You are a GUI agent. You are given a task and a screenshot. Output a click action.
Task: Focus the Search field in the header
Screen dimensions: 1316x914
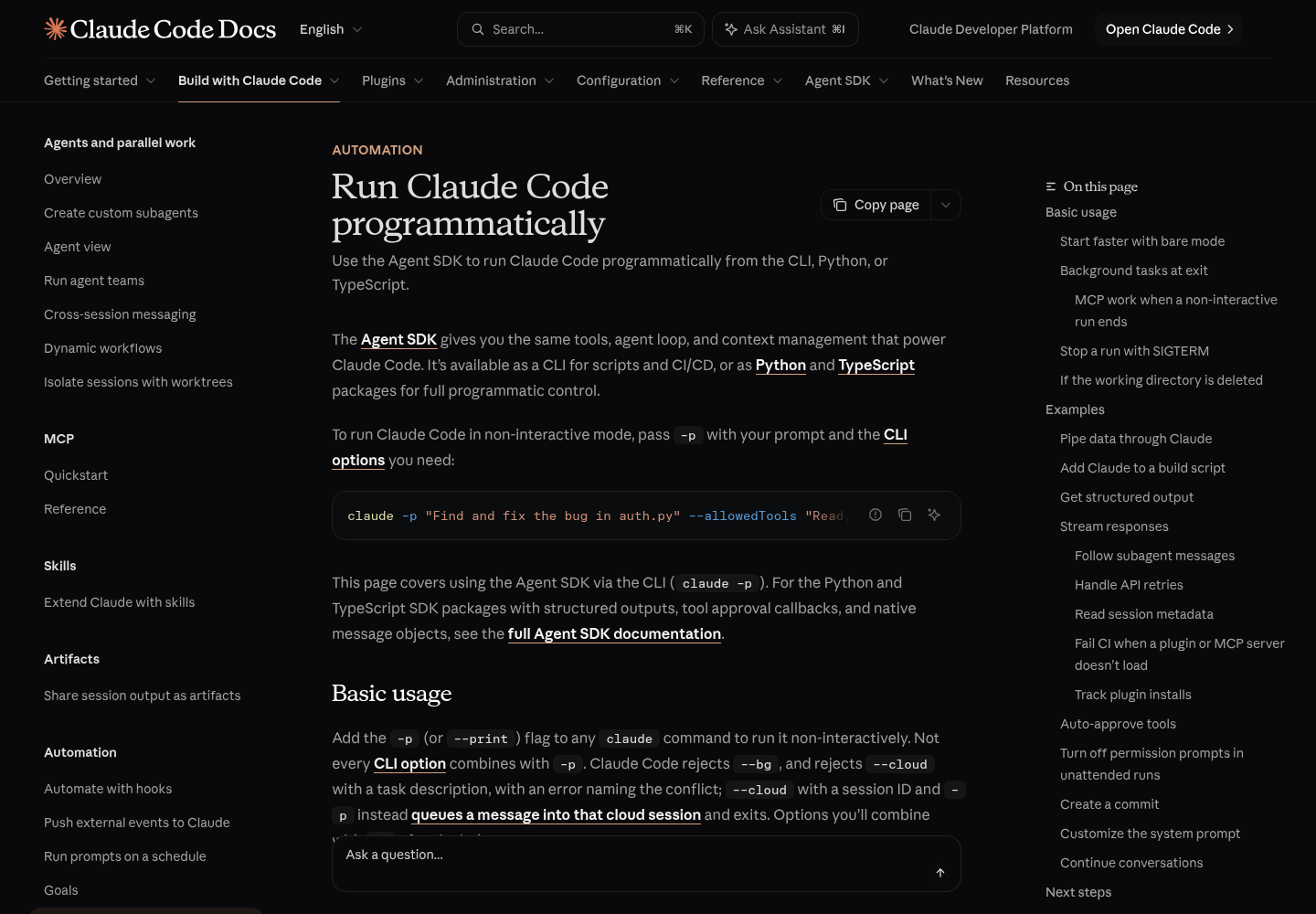580,29
